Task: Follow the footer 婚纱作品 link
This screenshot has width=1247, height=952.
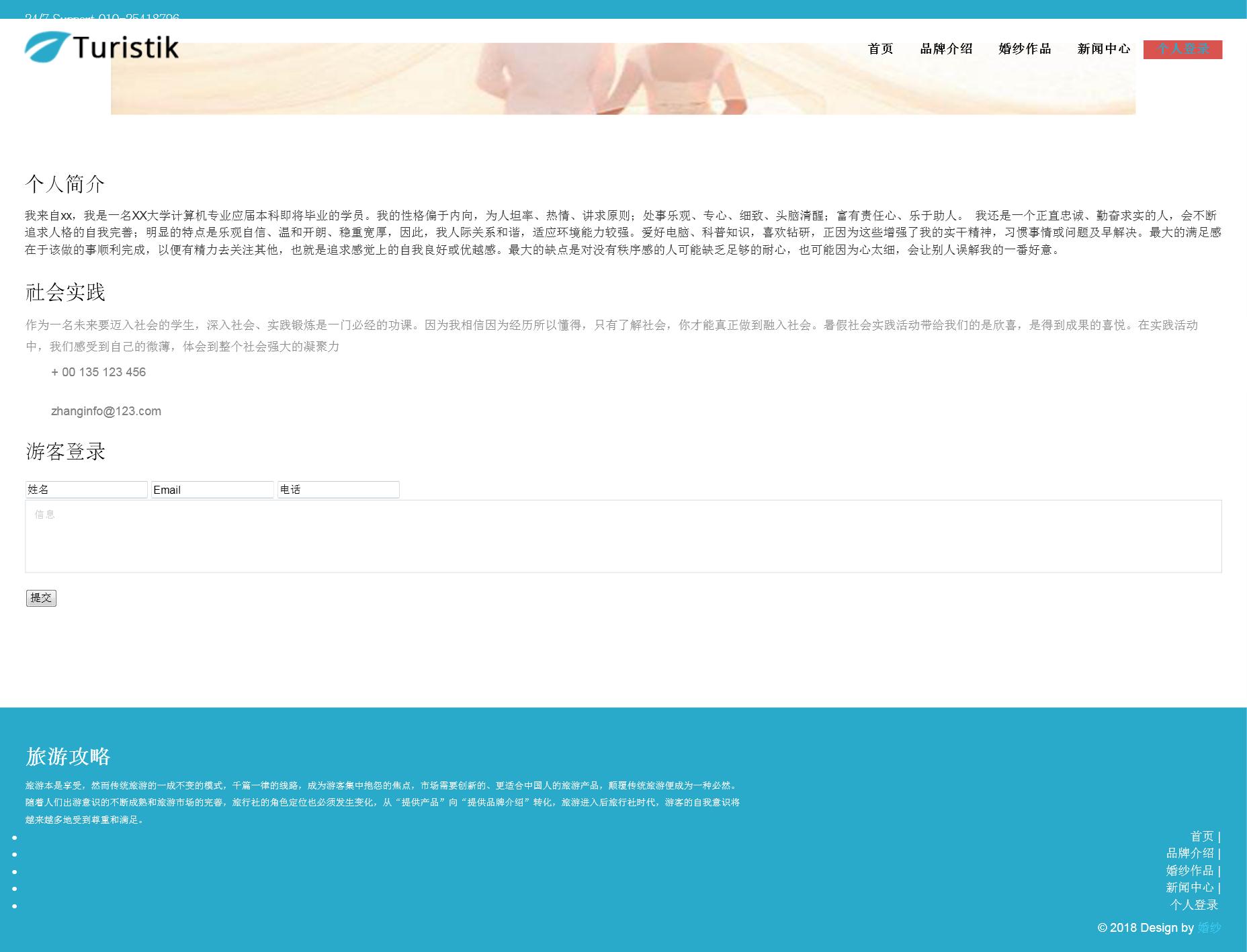Action: (x=1190, y=871)
